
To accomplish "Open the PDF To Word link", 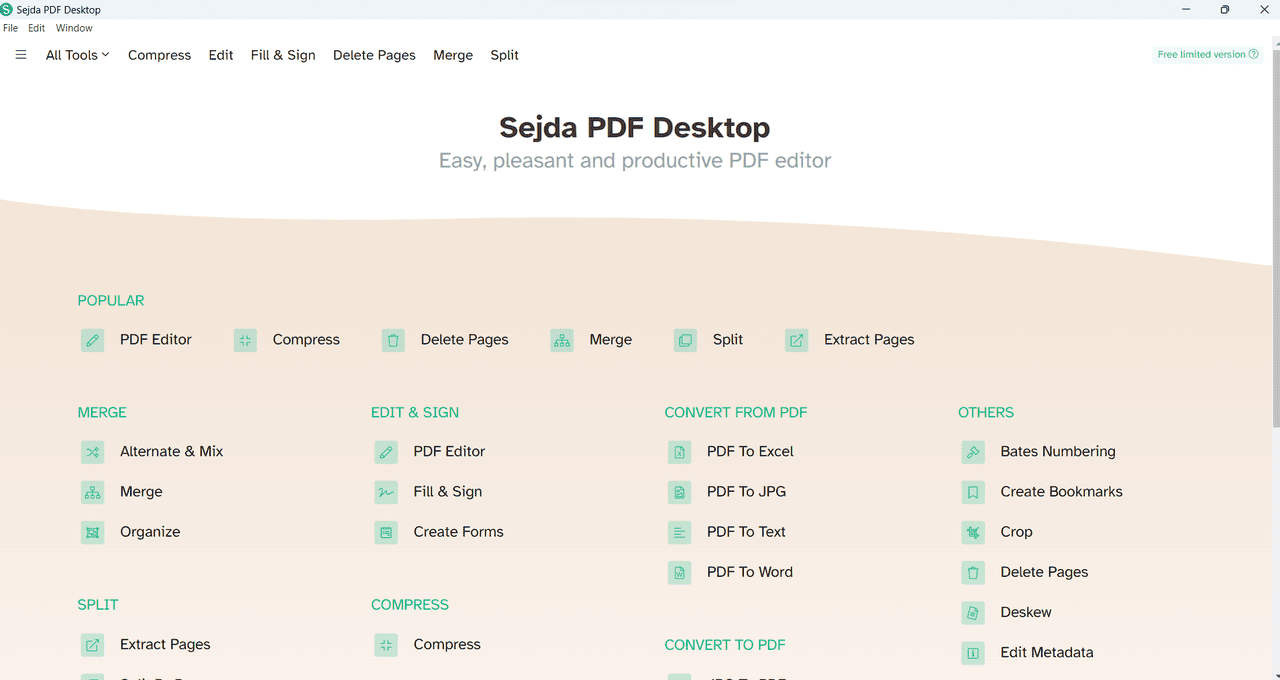I will [750, 572].
